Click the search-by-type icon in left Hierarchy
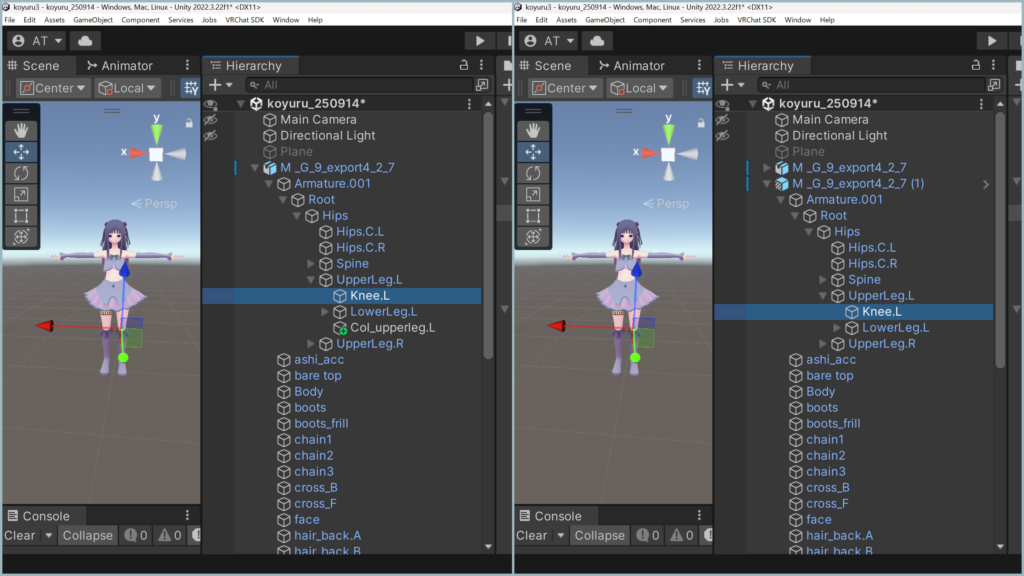The height and width of the screenshot is (576, 1024). click(482, 85)
